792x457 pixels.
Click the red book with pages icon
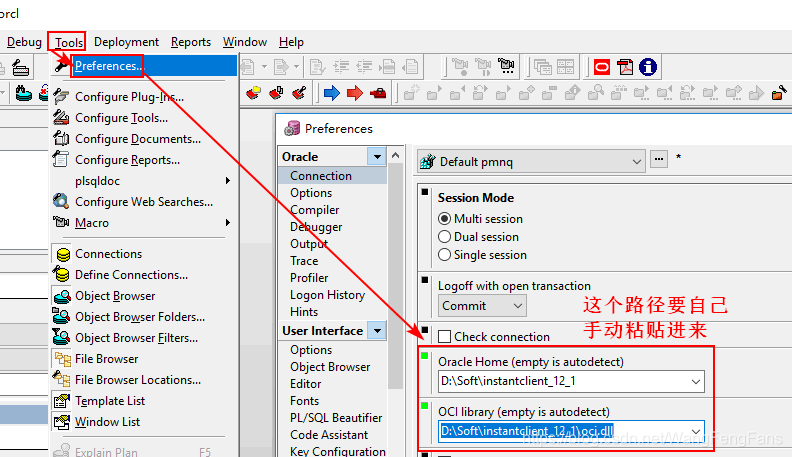(276, 93)
